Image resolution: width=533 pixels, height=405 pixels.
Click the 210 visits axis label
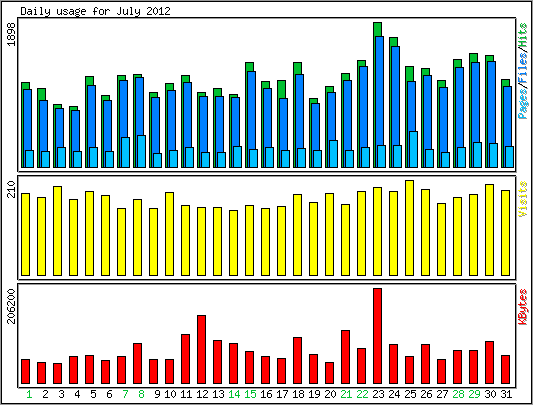click(11, 189)
